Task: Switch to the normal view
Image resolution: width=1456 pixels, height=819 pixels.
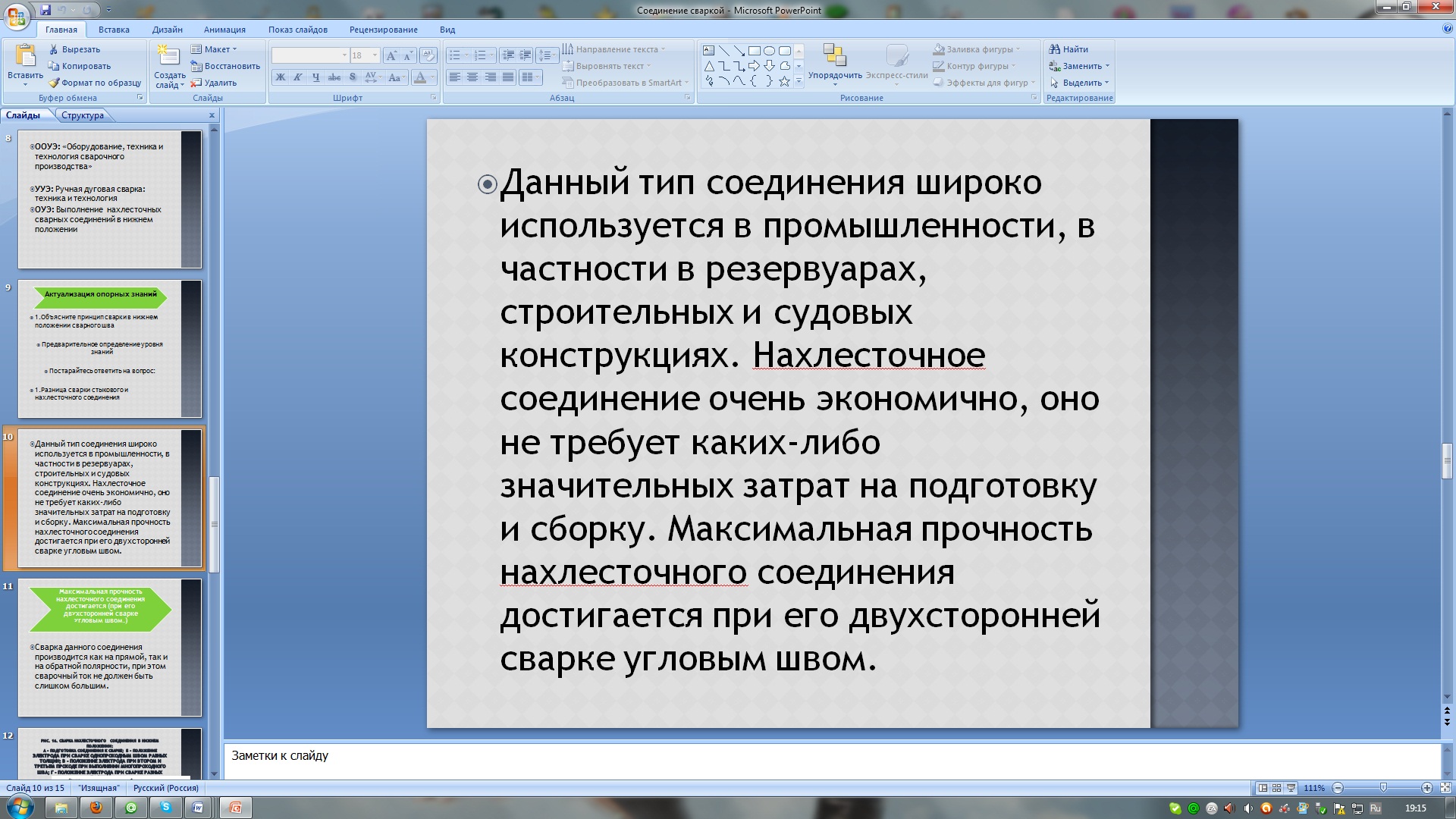Action: [x=1262, y=788]
